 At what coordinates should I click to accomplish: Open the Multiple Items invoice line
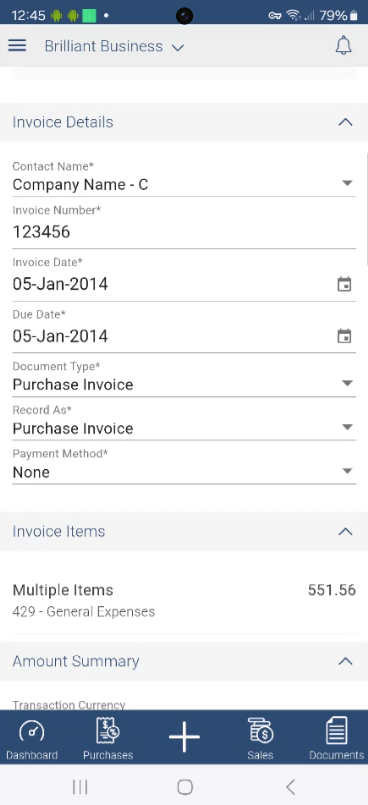[x=184, y=600]
